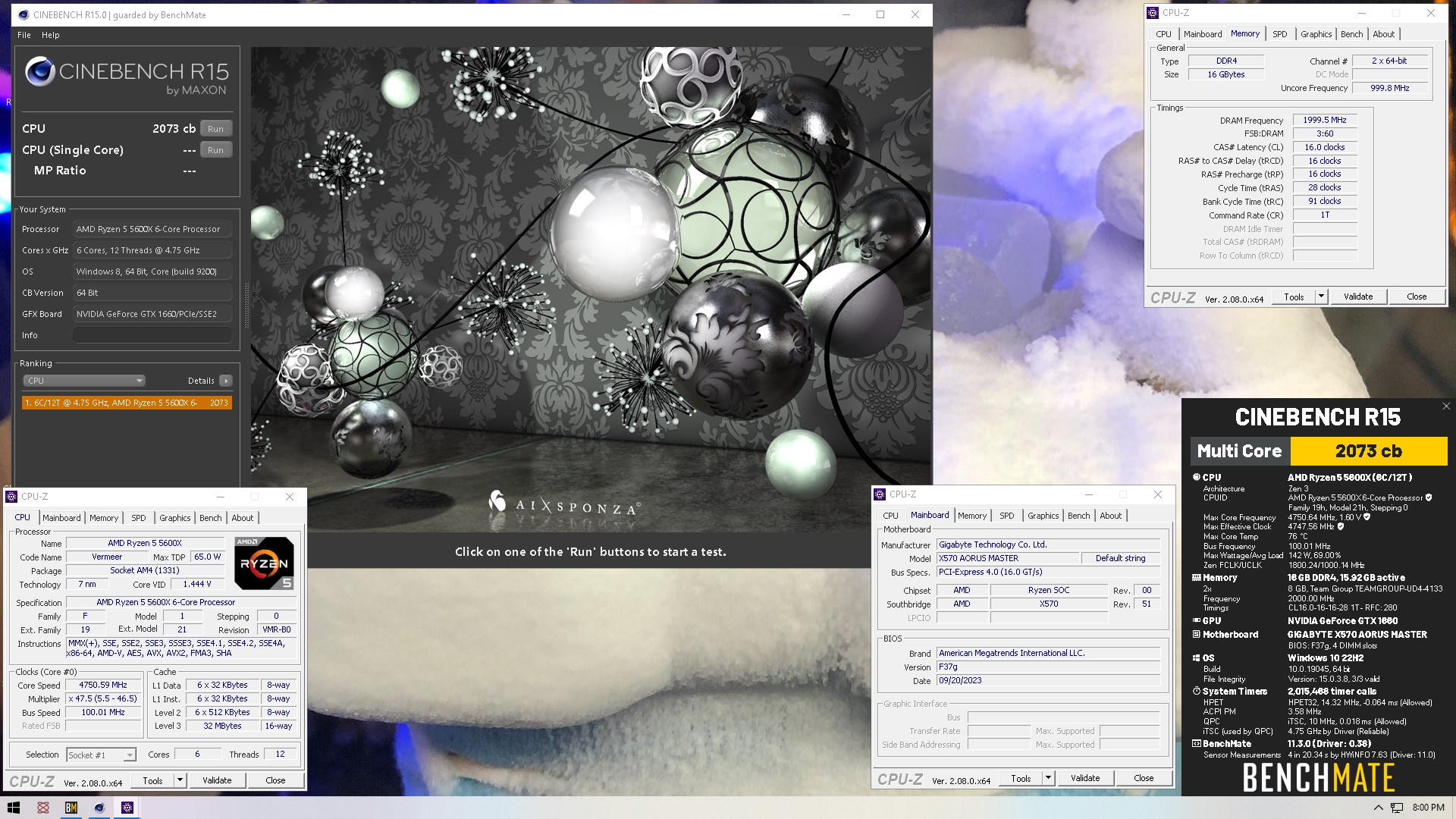1456x819 pixels.
Task: Switch to the Graphics tab in the CPU-Z Memory window
Action: 1316,34
